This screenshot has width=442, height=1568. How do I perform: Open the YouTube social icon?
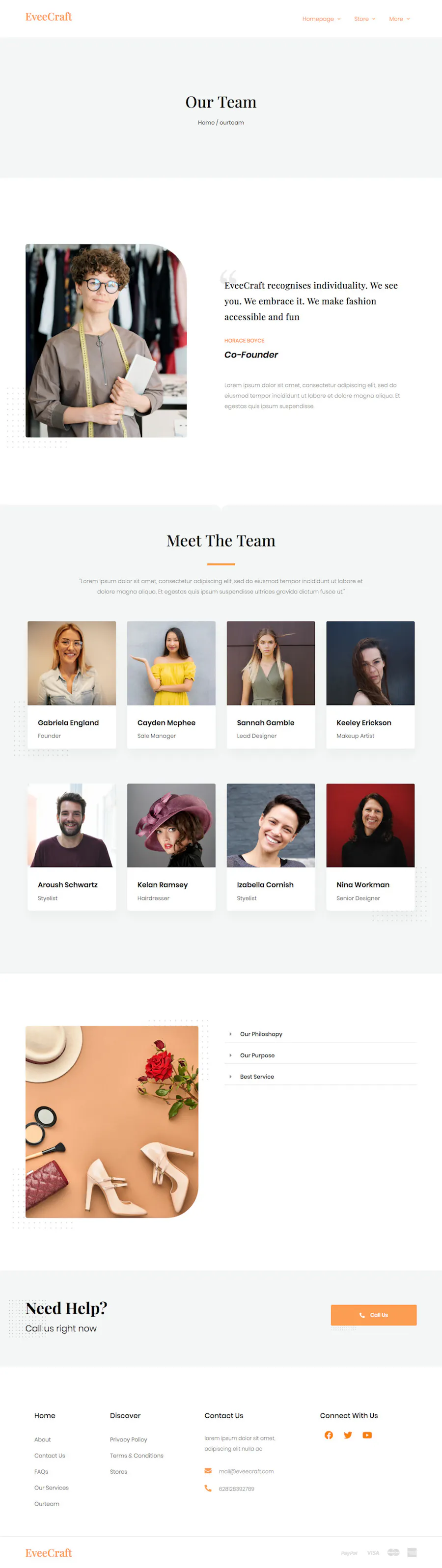tap(367, 1434)
